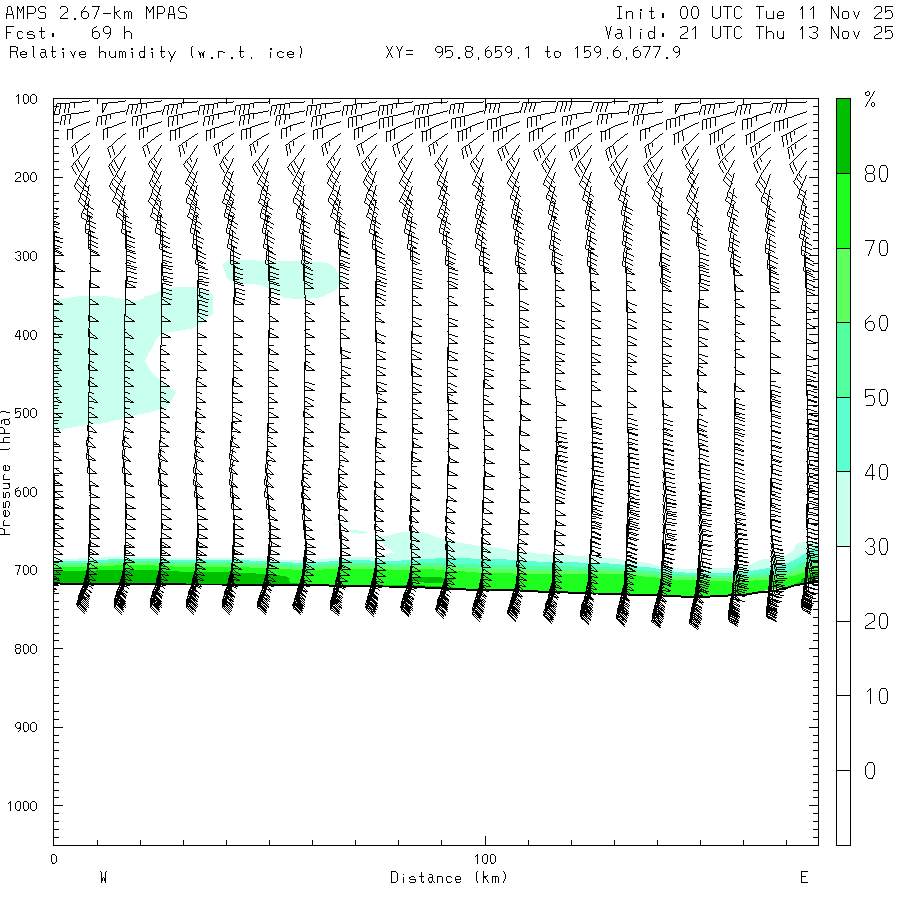Click the 'Pressure (hPa)' axis label

[6, 470]
